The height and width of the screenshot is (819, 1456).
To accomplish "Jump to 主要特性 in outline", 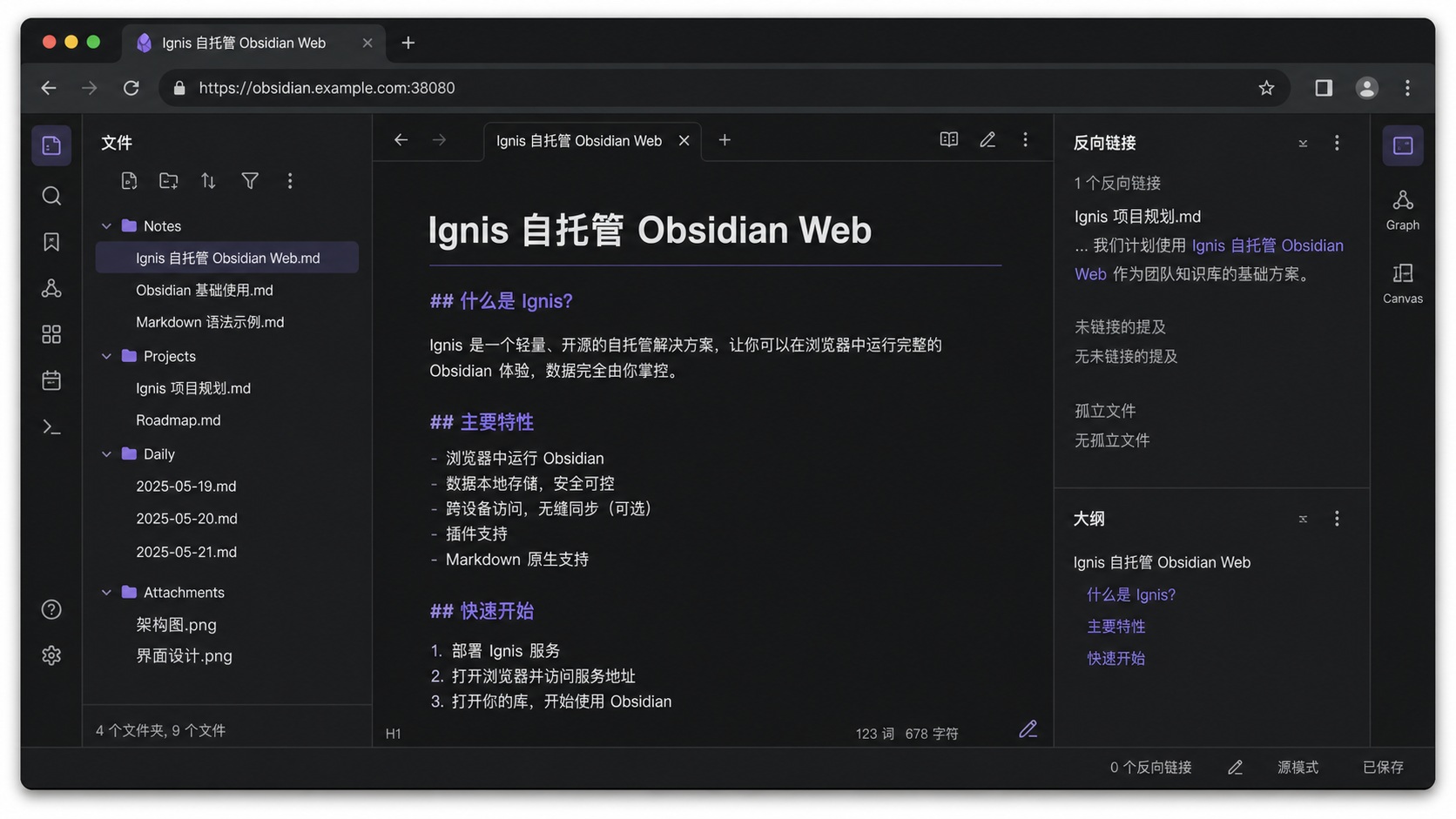I will [x=1116, y=627].
